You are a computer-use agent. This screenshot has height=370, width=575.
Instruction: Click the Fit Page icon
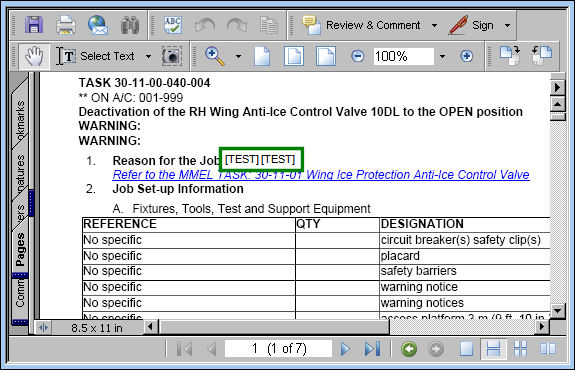click(x=294, y=56)
